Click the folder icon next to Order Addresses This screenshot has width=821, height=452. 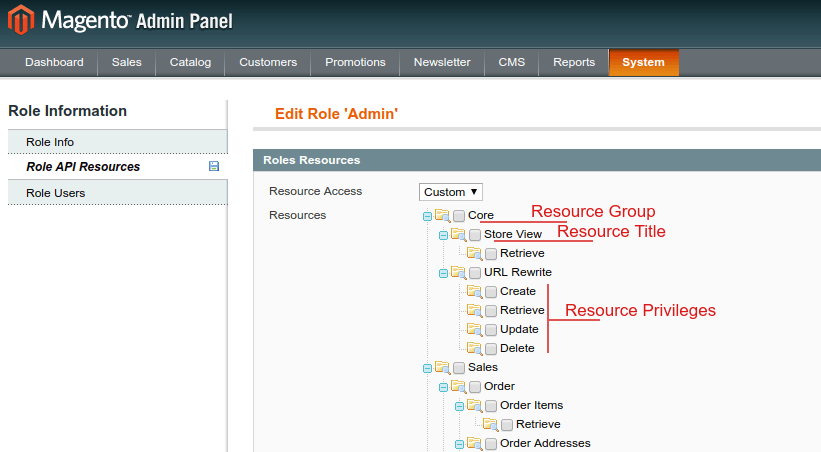[x=474, y=444]
